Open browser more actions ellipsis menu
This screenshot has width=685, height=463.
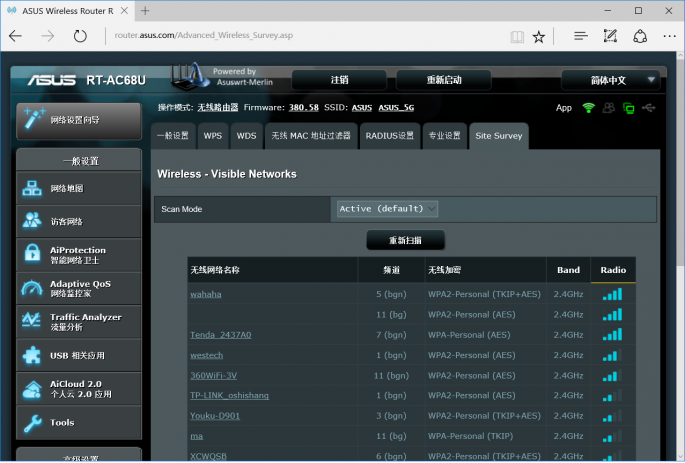[669, 36]
